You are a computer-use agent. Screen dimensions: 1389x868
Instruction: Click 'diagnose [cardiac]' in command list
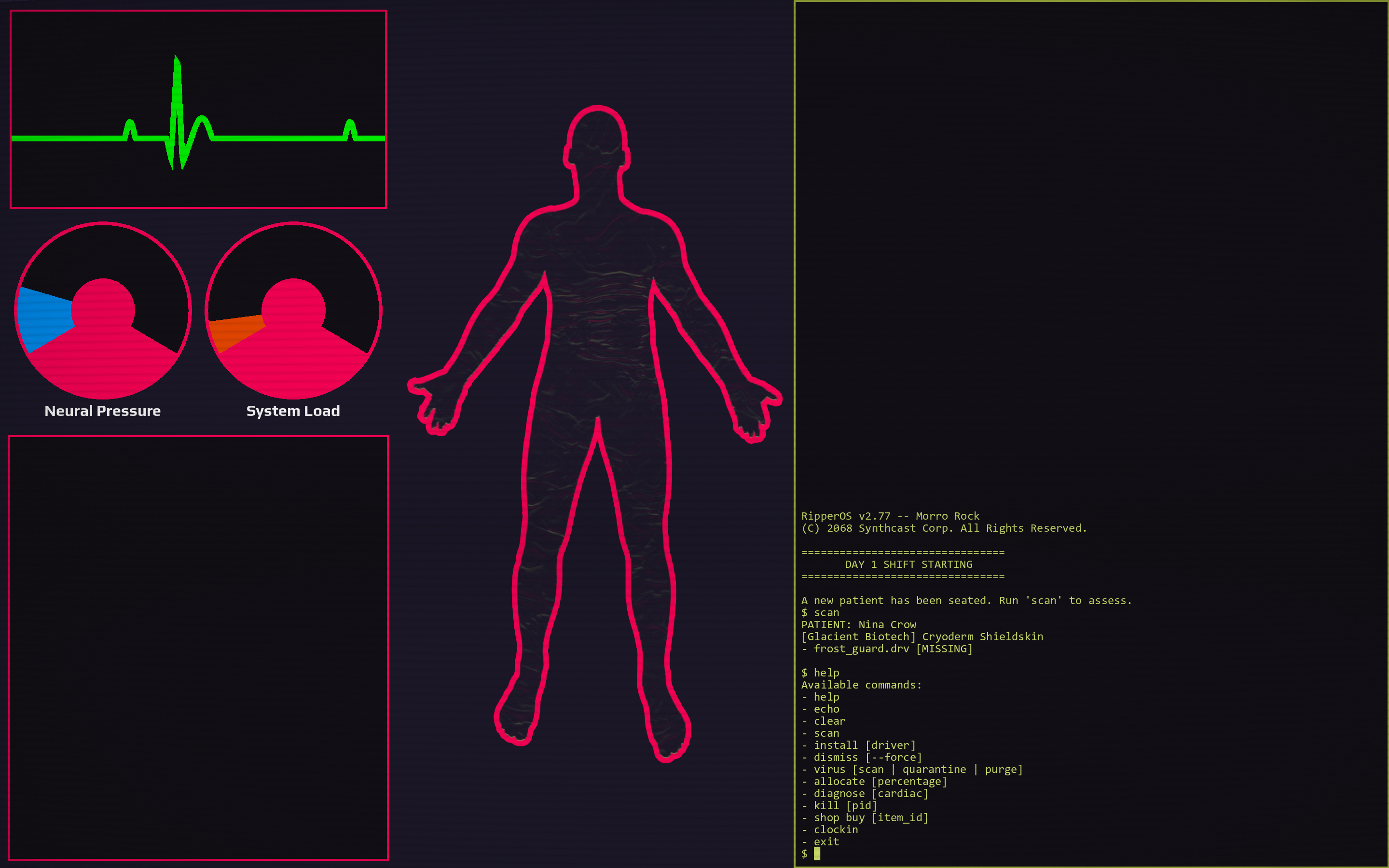click(x=870, y=793)
